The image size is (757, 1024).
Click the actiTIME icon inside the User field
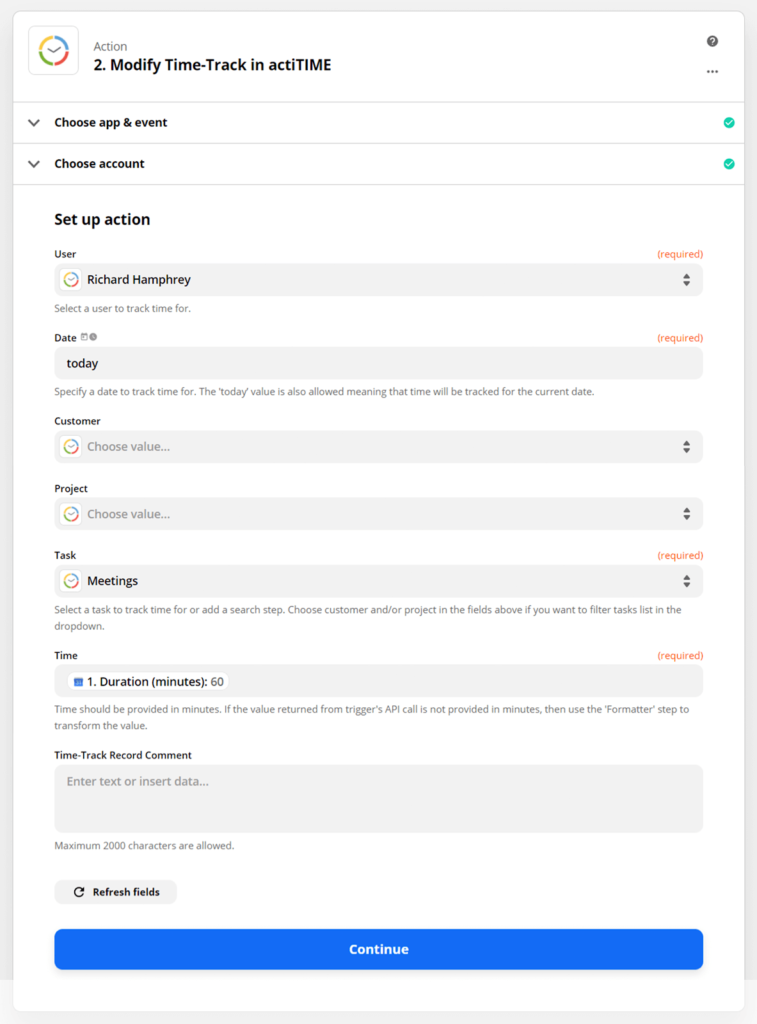pos(71,280)
